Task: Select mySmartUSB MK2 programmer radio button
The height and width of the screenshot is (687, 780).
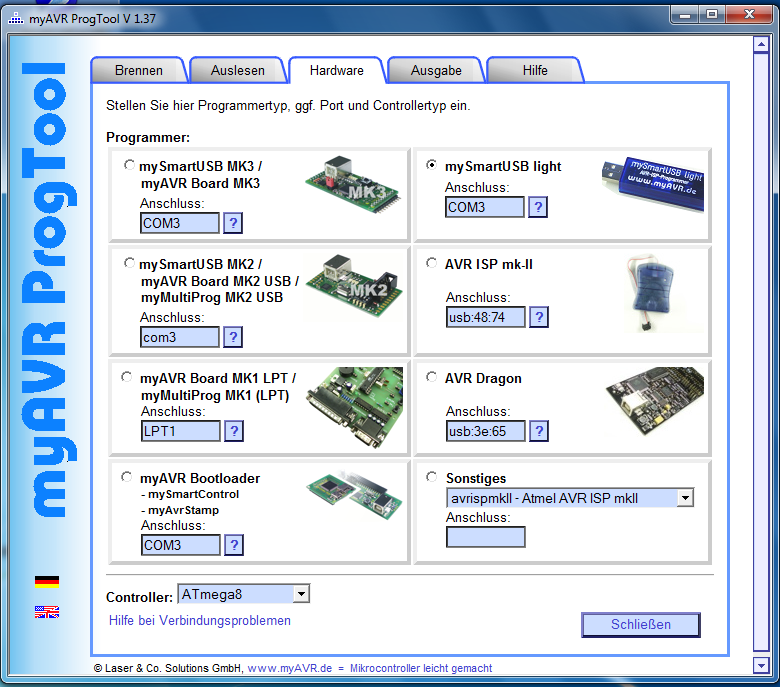Action: pyautogui.click(x=129, y=263)
